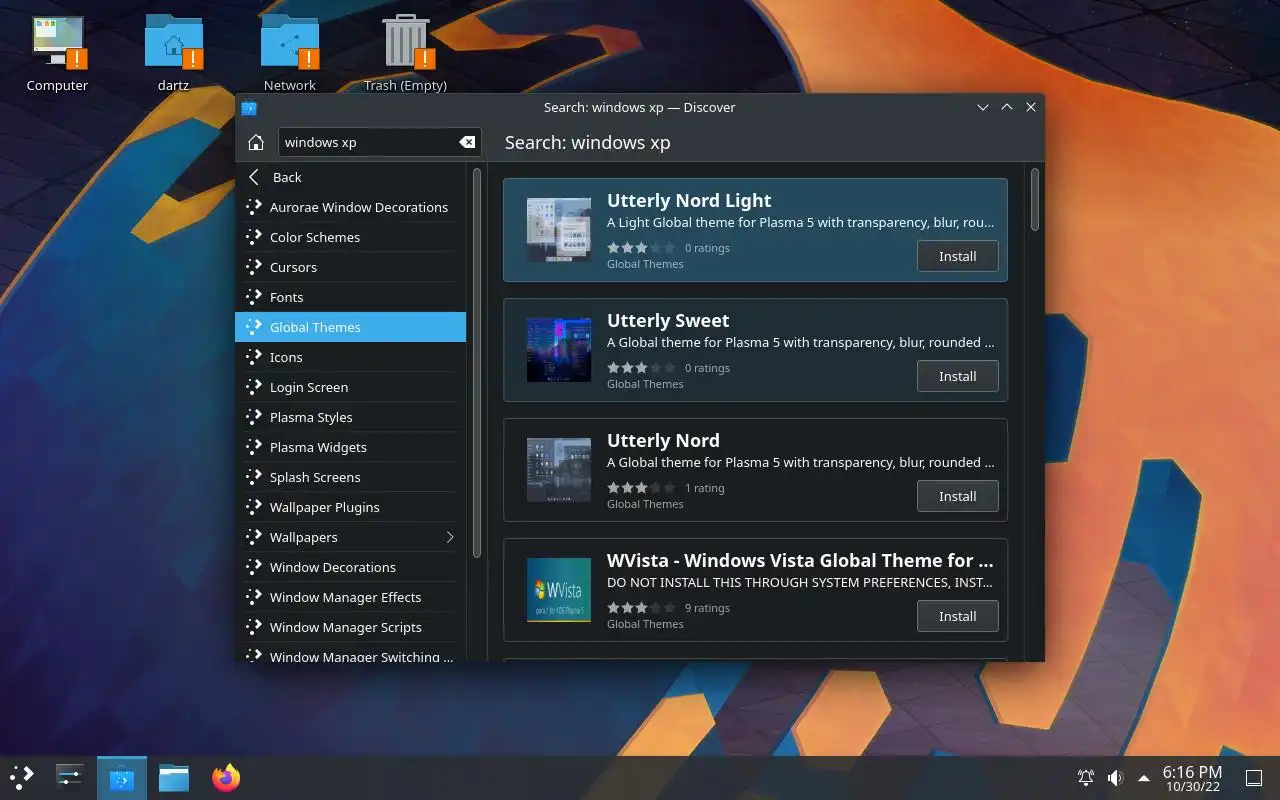Open Color Schemes category
Viewport: 1280px width, 800px height.
point(350,237)
